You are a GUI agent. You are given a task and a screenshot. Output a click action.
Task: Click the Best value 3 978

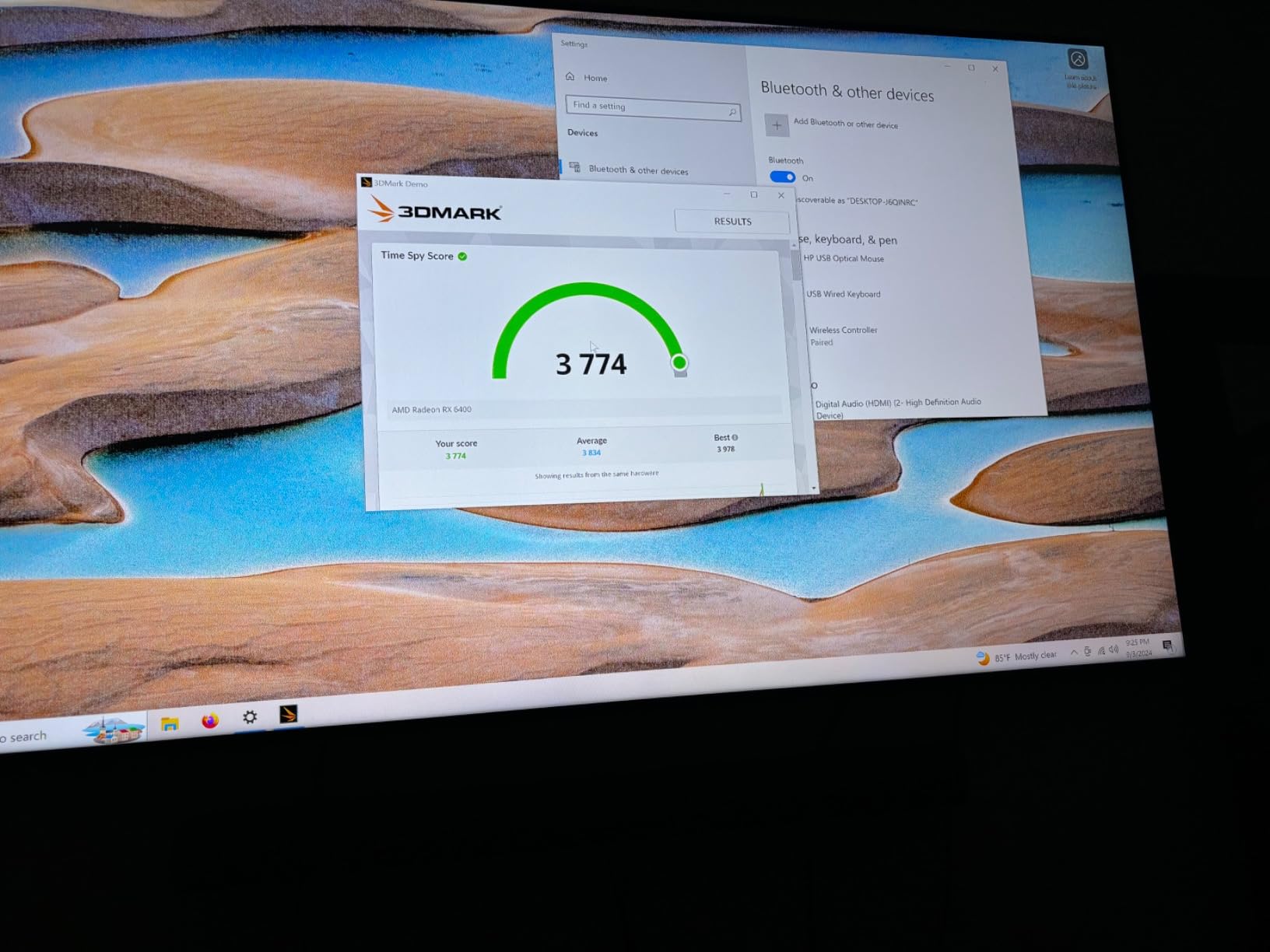pos(725,449)
